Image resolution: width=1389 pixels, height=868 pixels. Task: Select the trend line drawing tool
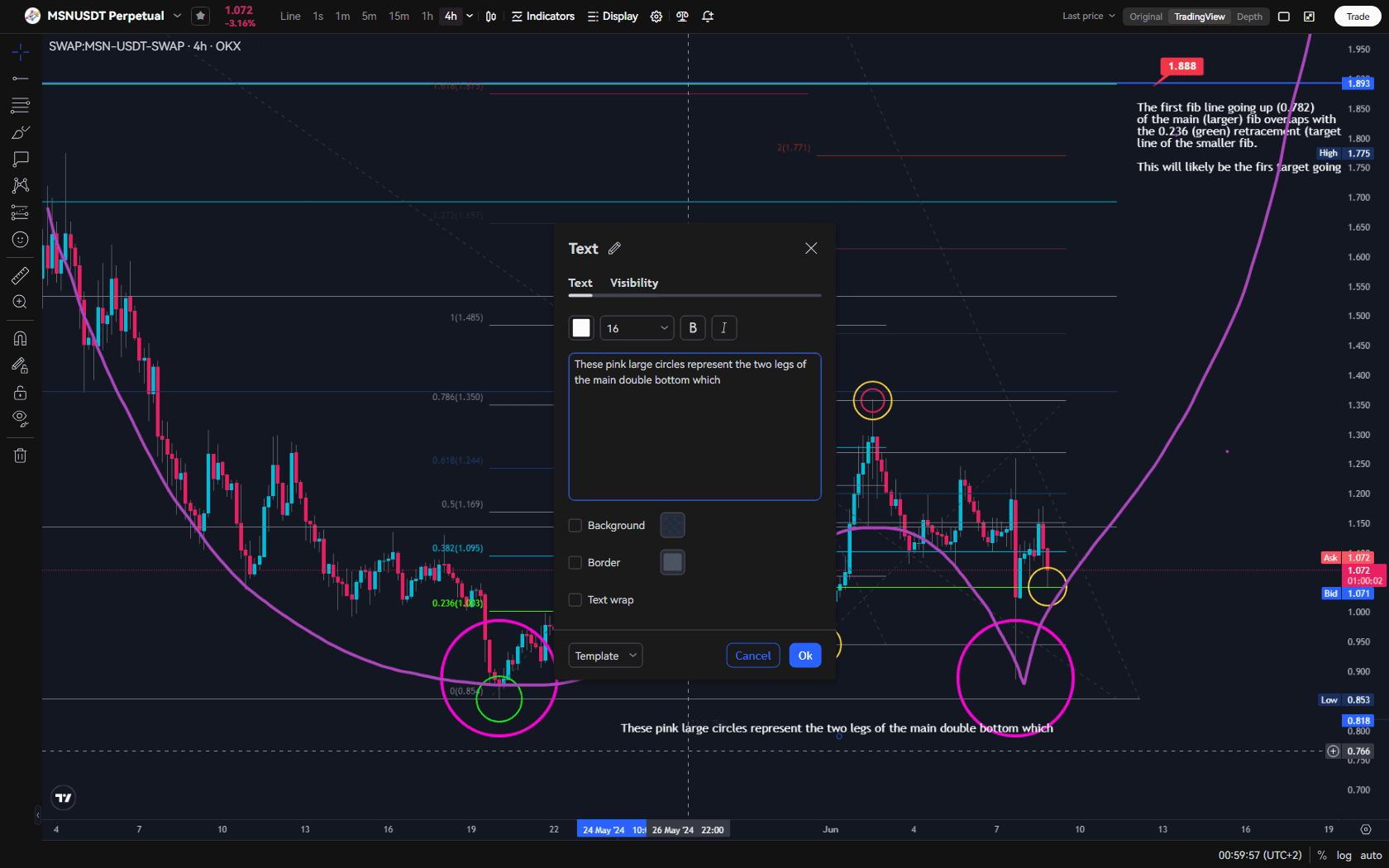coord(21,79)
